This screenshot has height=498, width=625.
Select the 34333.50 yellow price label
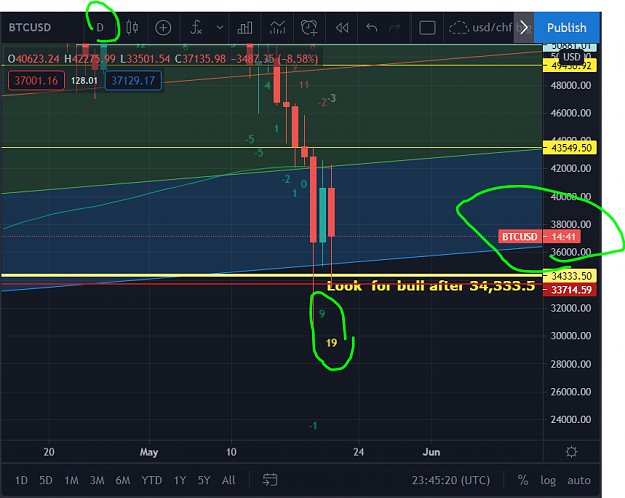point(570,276)
